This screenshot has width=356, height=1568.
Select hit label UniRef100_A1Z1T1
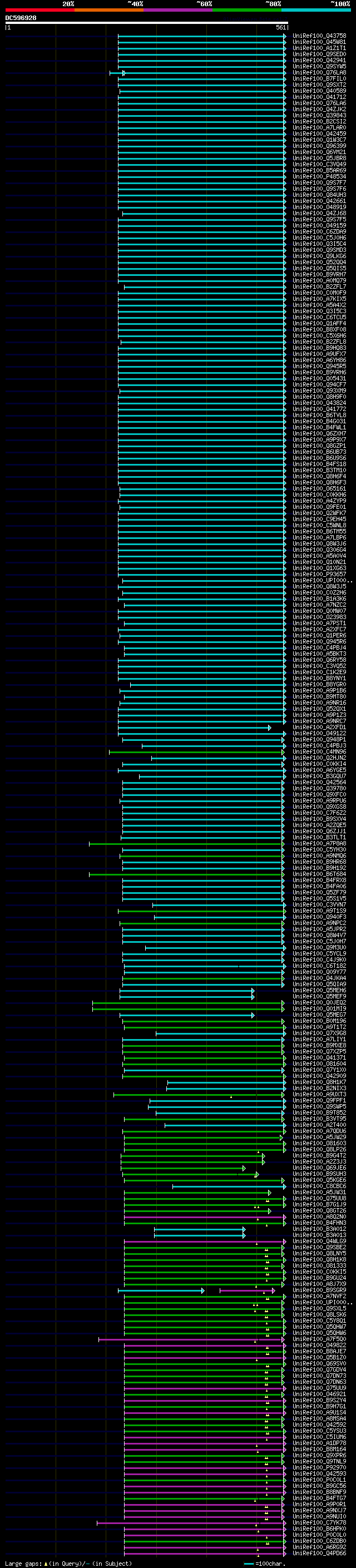319,48
